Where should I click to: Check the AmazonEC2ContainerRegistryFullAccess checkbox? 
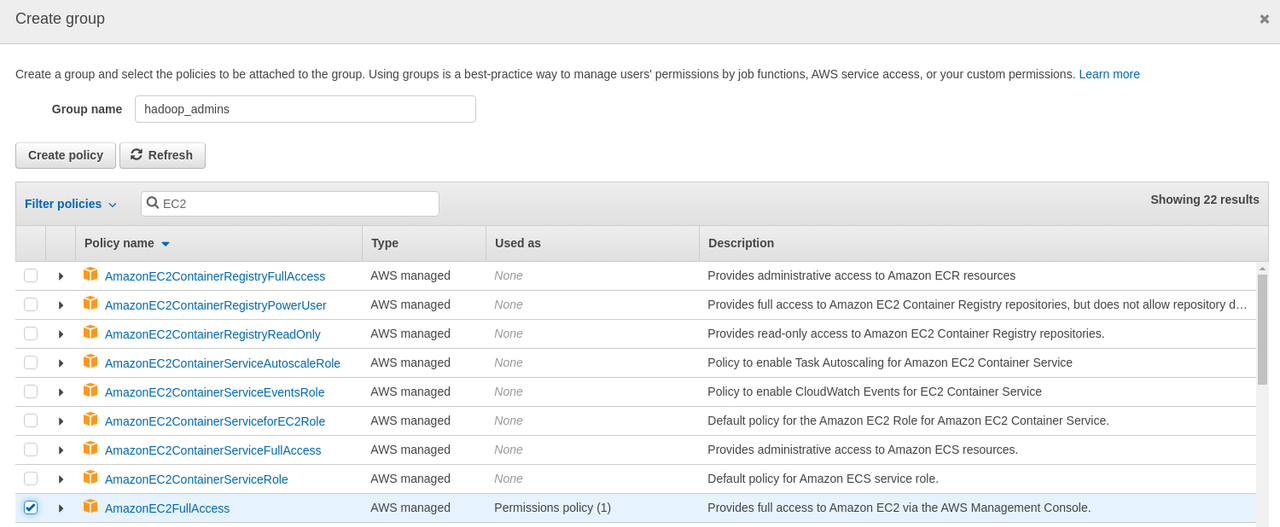click(31, 275)
